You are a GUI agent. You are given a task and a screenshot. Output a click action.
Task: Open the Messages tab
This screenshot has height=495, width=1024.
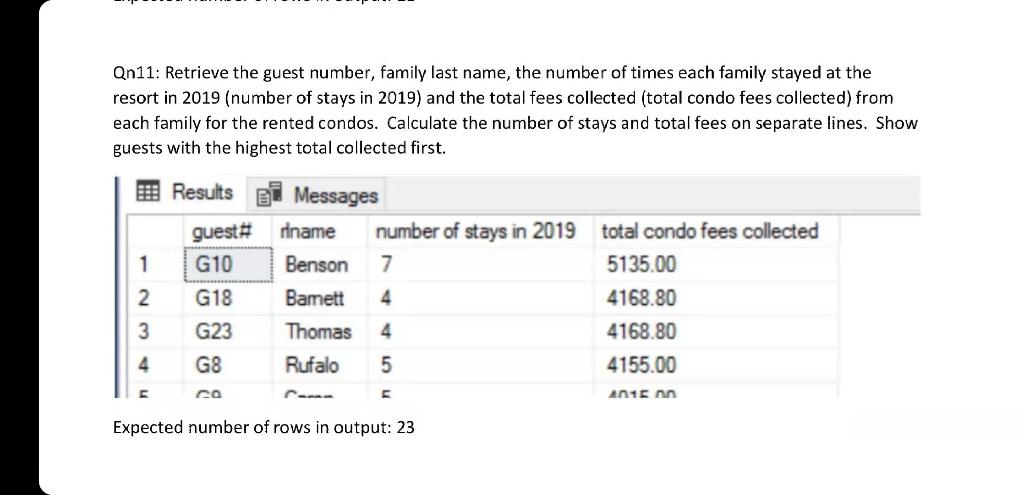pyautogui.click(x=317, y=195)
